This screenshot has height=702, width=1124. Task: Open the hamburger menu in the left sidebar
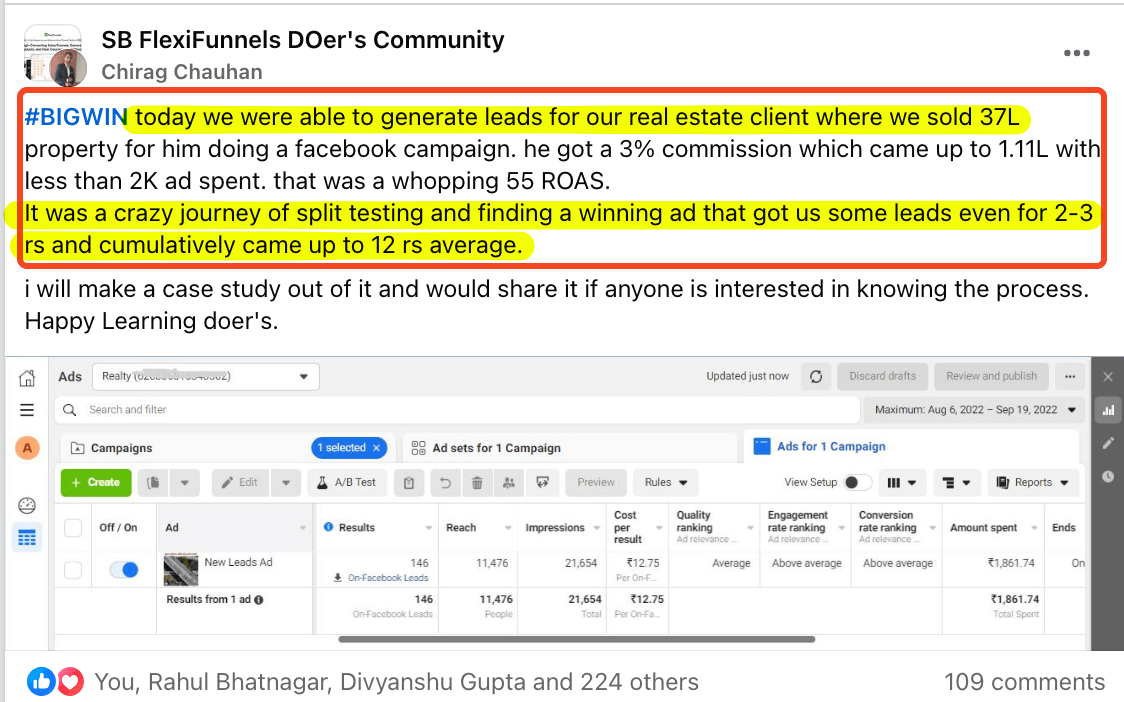pyautogui.click(x=27, y=410)
